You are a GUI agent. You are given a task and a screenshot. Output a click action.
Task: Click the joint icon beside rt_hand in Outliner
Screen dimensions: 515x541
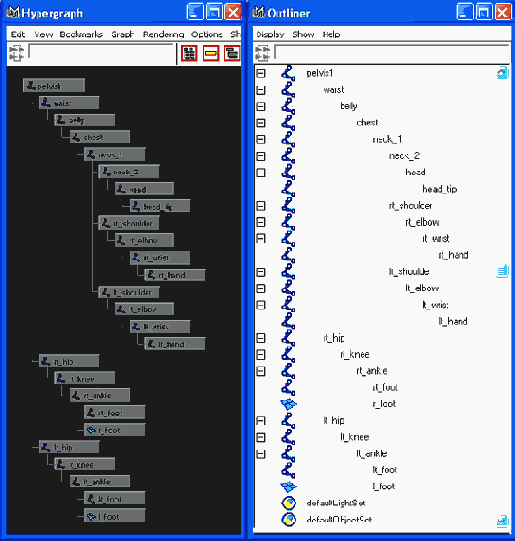pyautogui.click(x=288, y=255)
